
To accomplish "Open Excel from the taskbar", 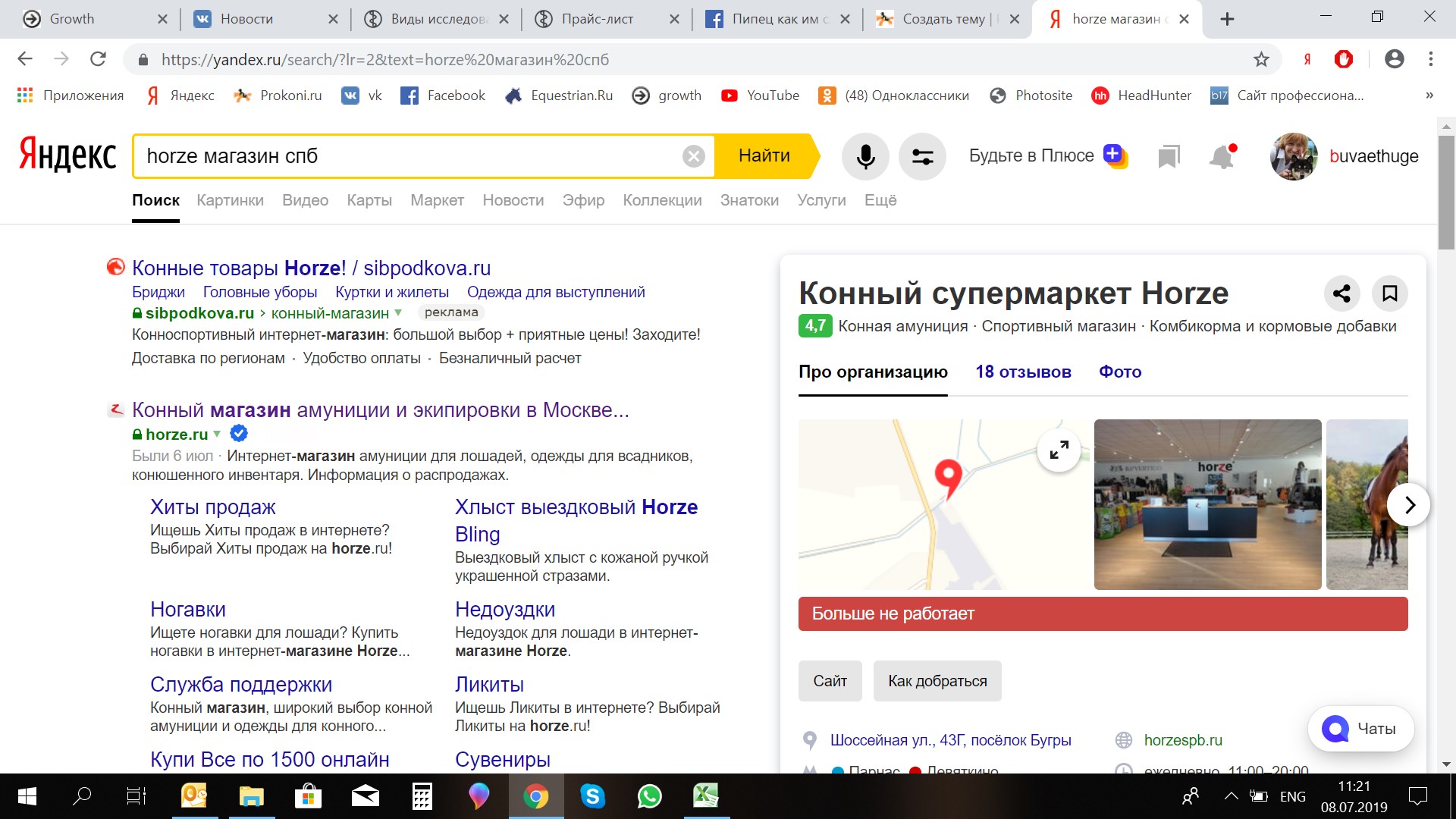I will 706,796.
